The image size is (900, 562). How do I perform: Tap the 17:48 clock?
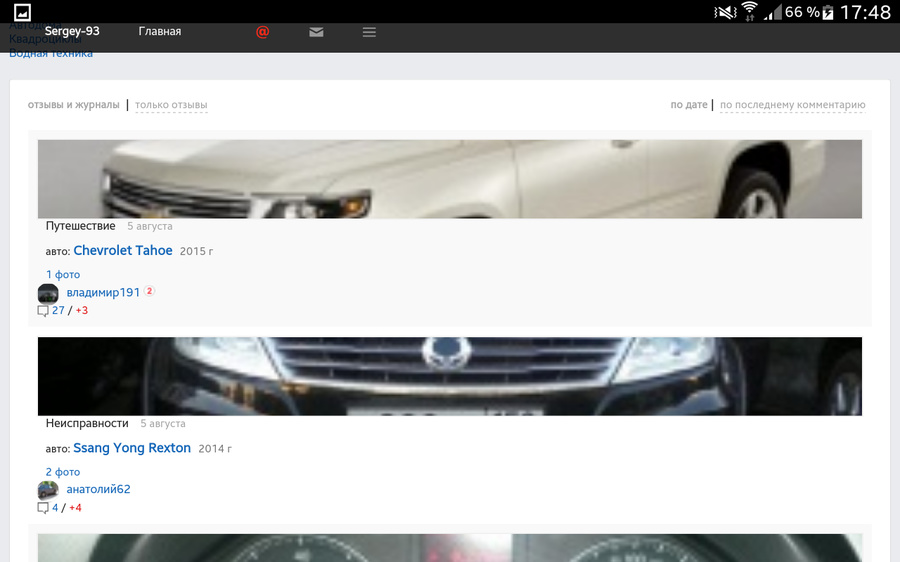click(866, 12)
